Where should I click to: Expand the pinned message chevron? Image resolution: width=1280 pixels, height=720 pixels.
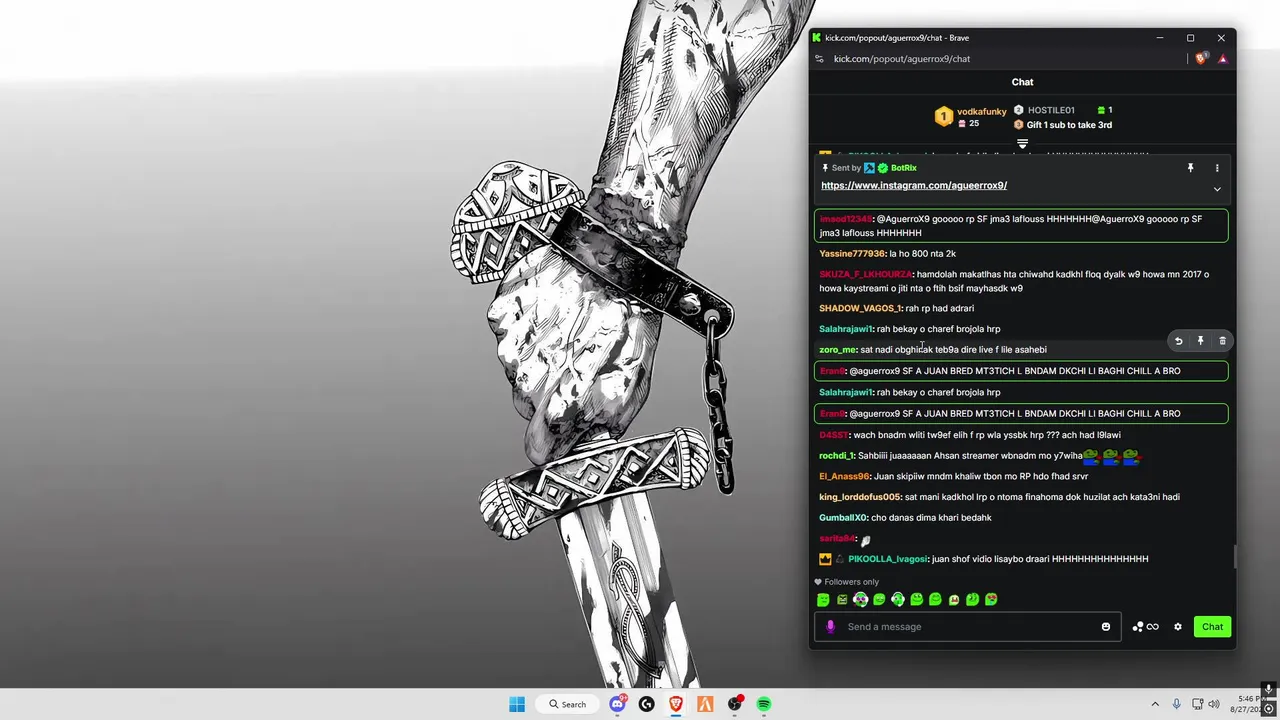1217,189
